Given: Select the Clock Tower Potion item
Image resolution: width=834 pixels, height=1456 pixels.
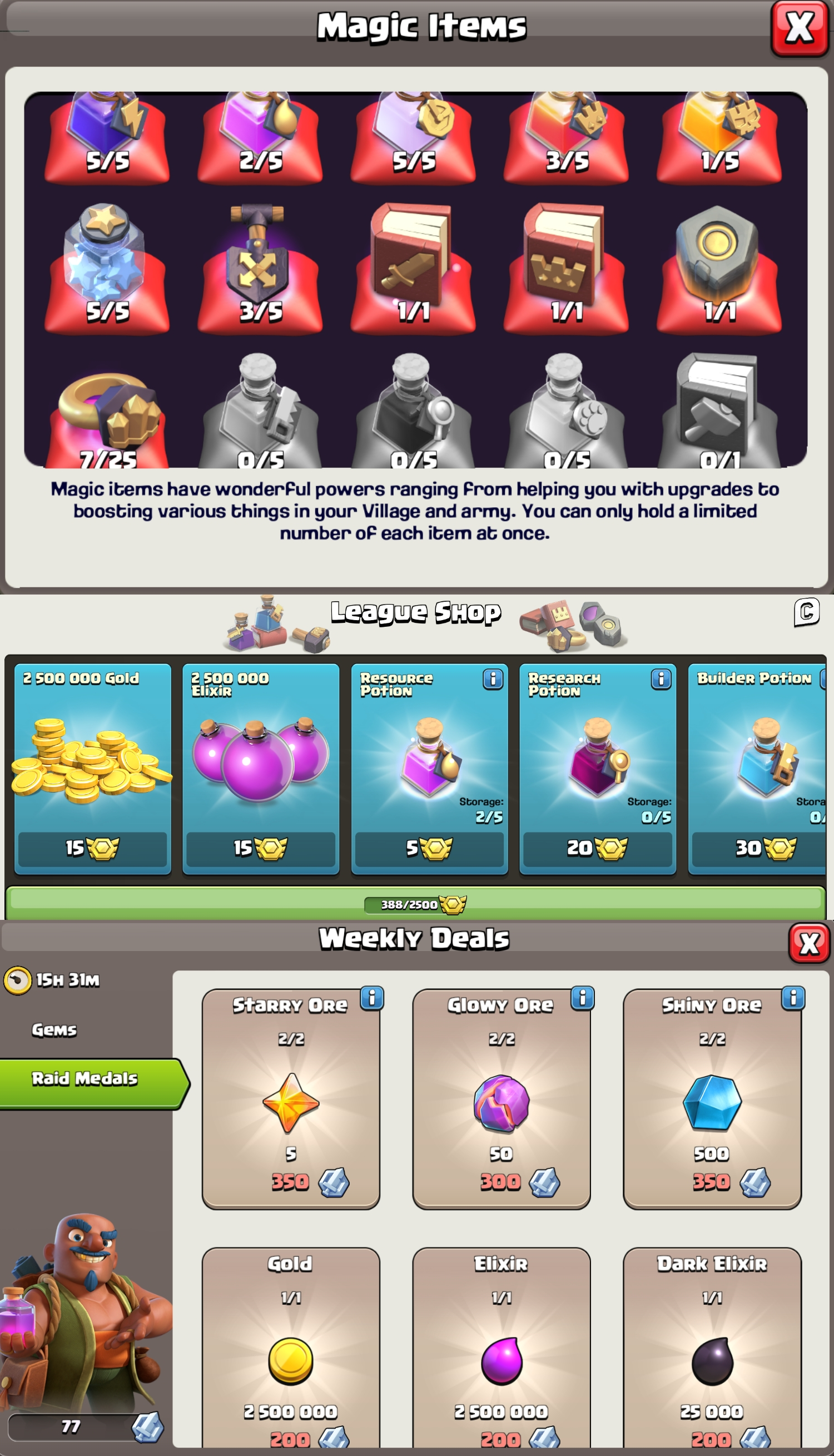Looking at the screenshot, I should click(x=413, y=137).
